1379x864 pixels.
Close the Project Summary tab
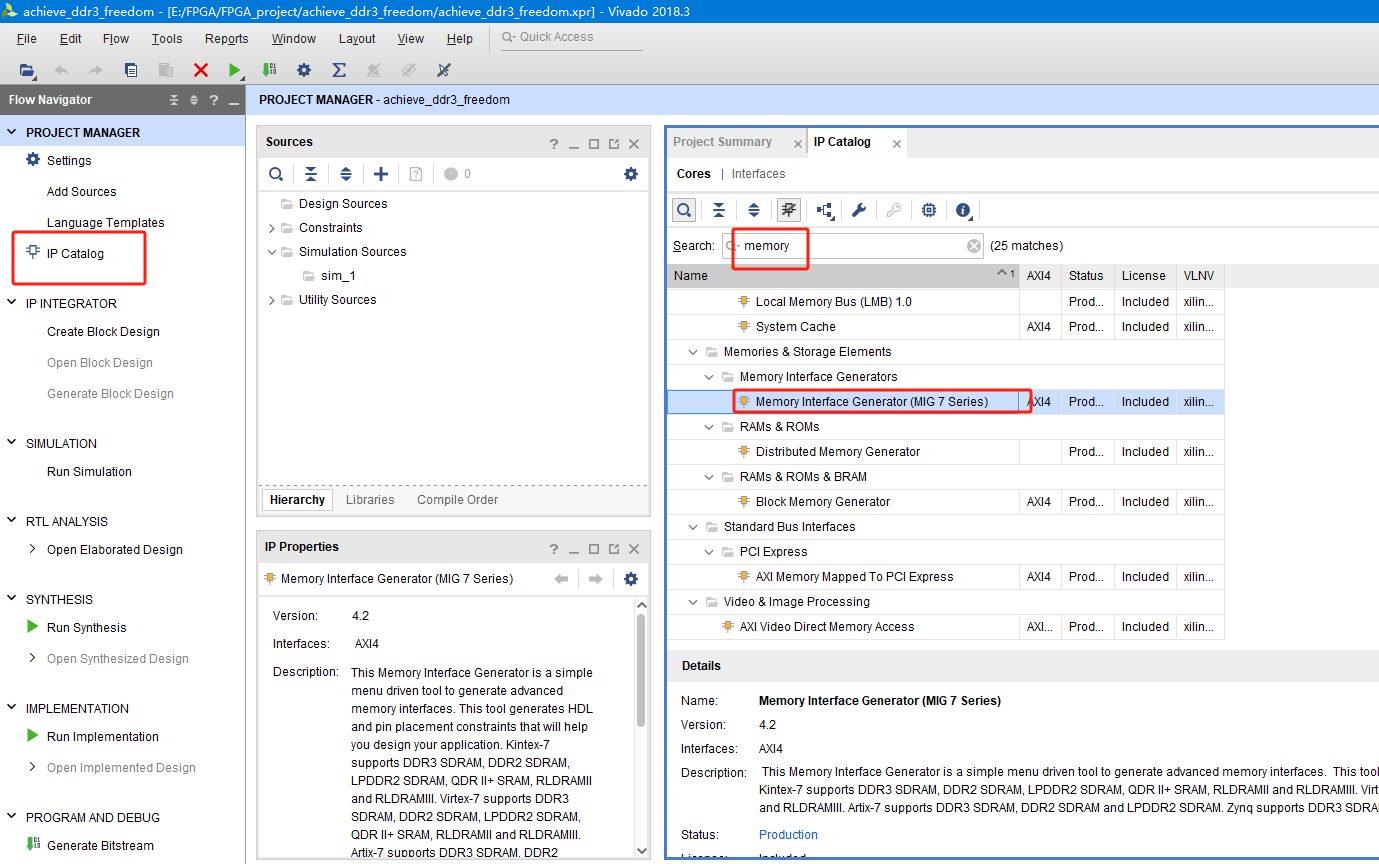coord(798,144)
